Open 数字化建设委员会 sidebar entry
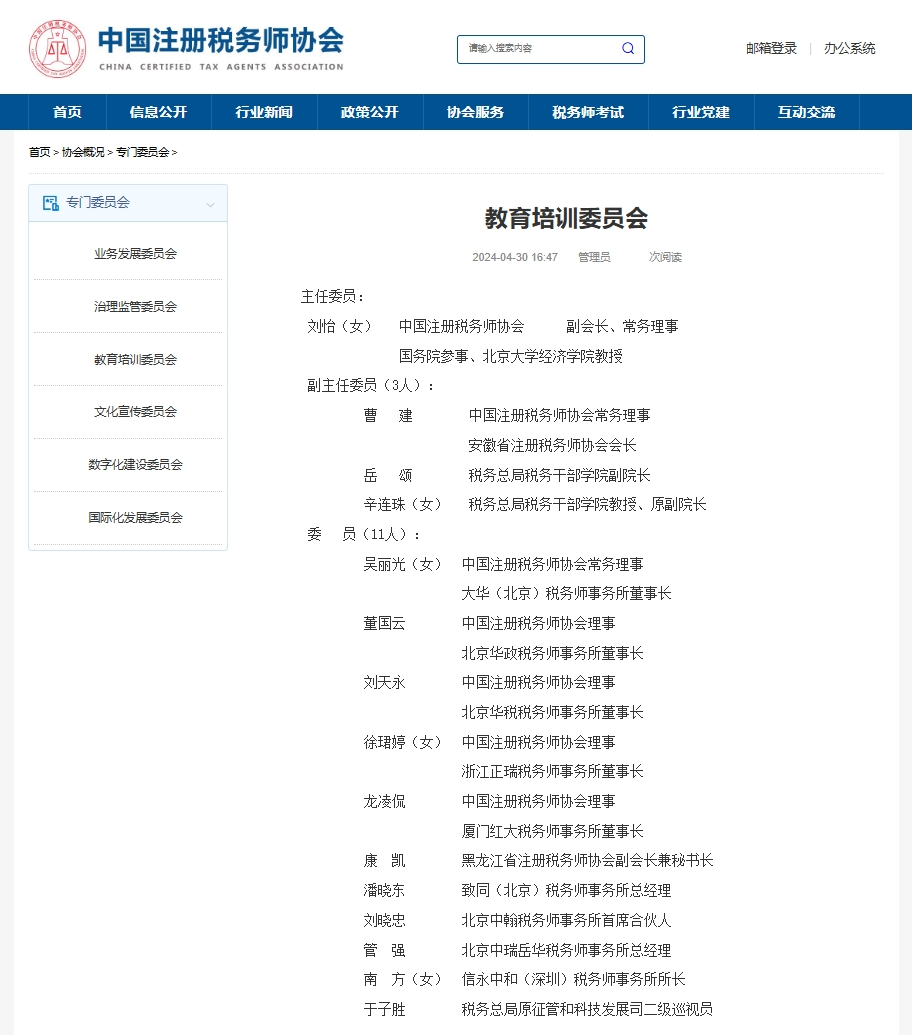This screenshot has width=912, height=1035. [135, 465]
